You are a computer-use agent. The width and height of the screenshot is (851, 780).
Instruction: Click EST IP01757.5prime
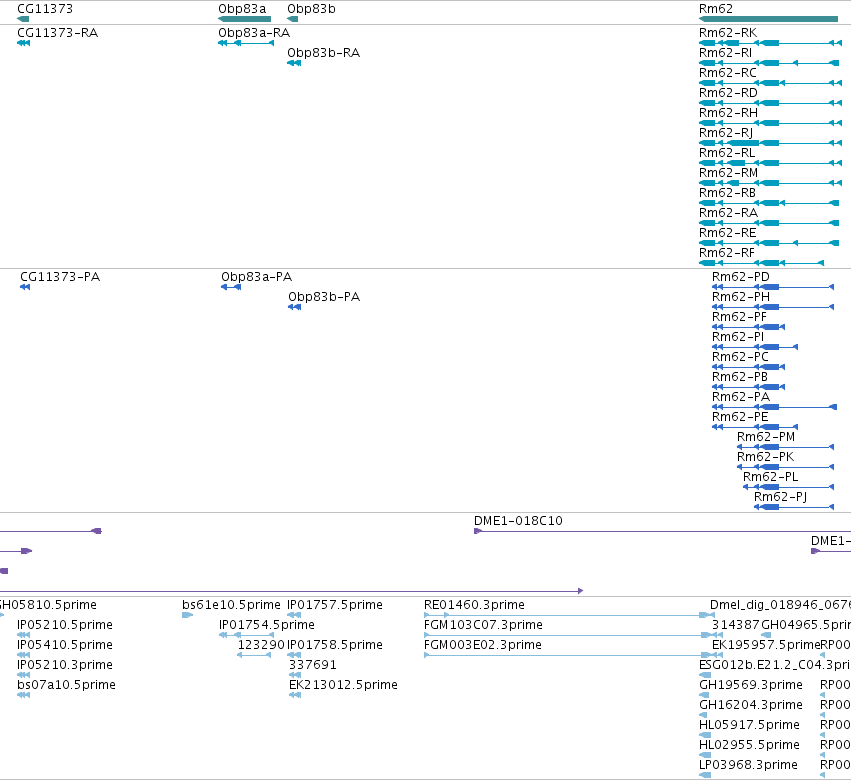[335, 605]
